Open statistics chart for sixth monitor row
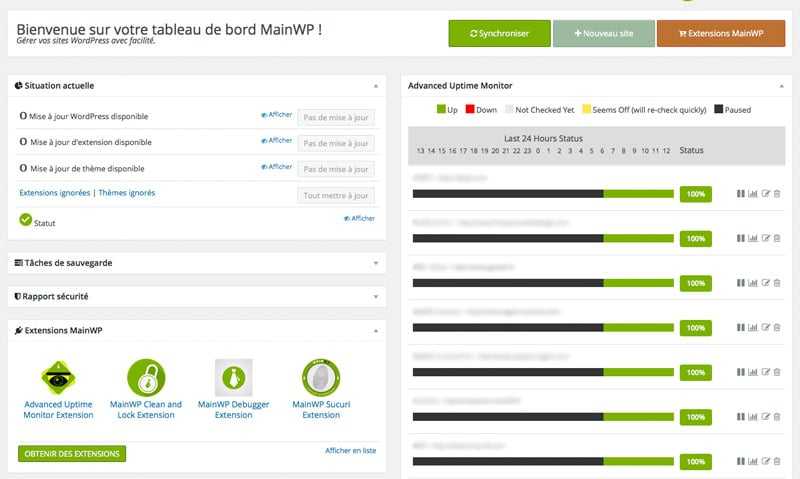 pyautogui.click(x=753, y=417)
